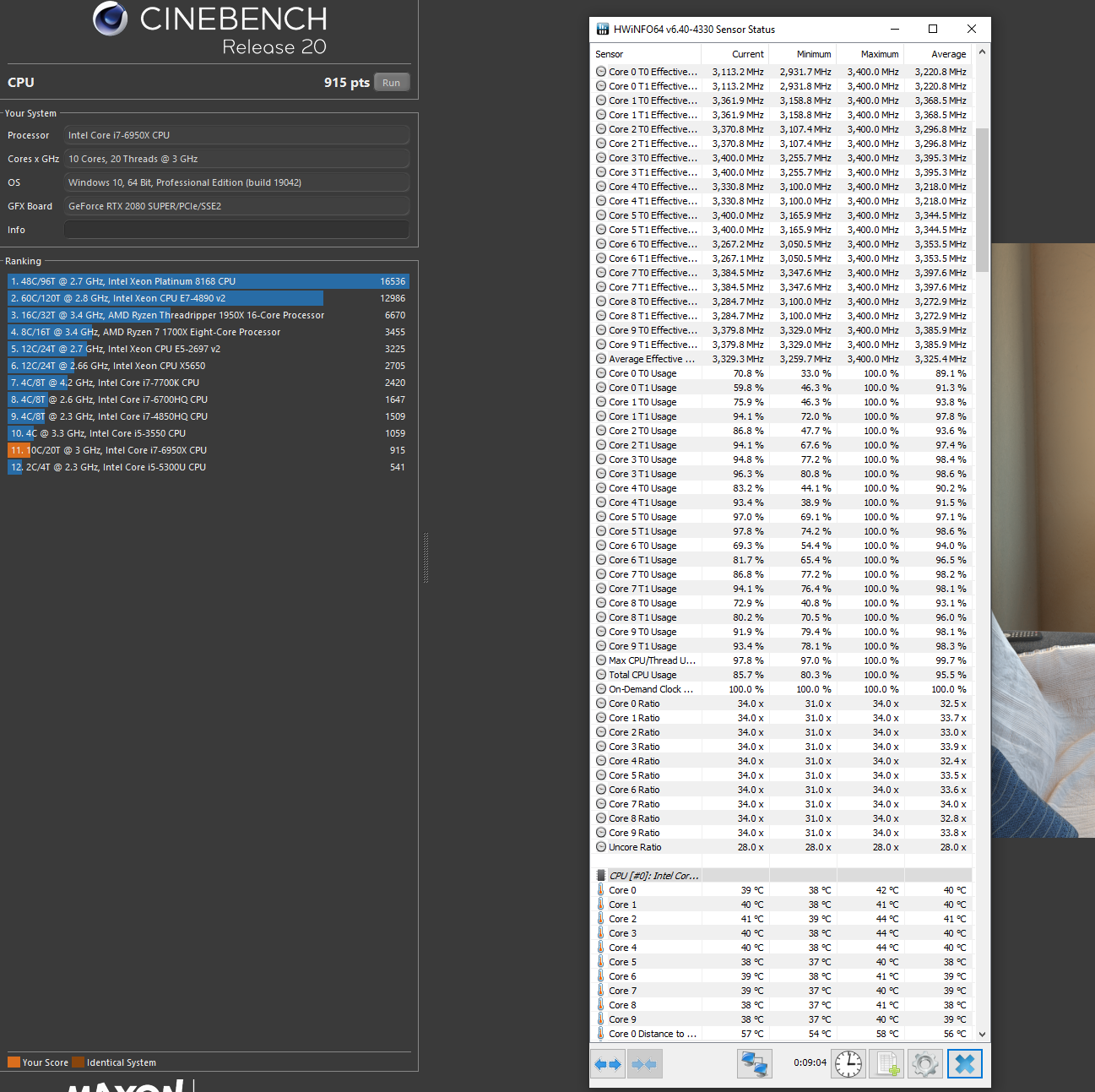Screen dimensions: 1095x1092
Task: Click the CPU [#0] Intel Core chip icon
Action: [601, 876]
